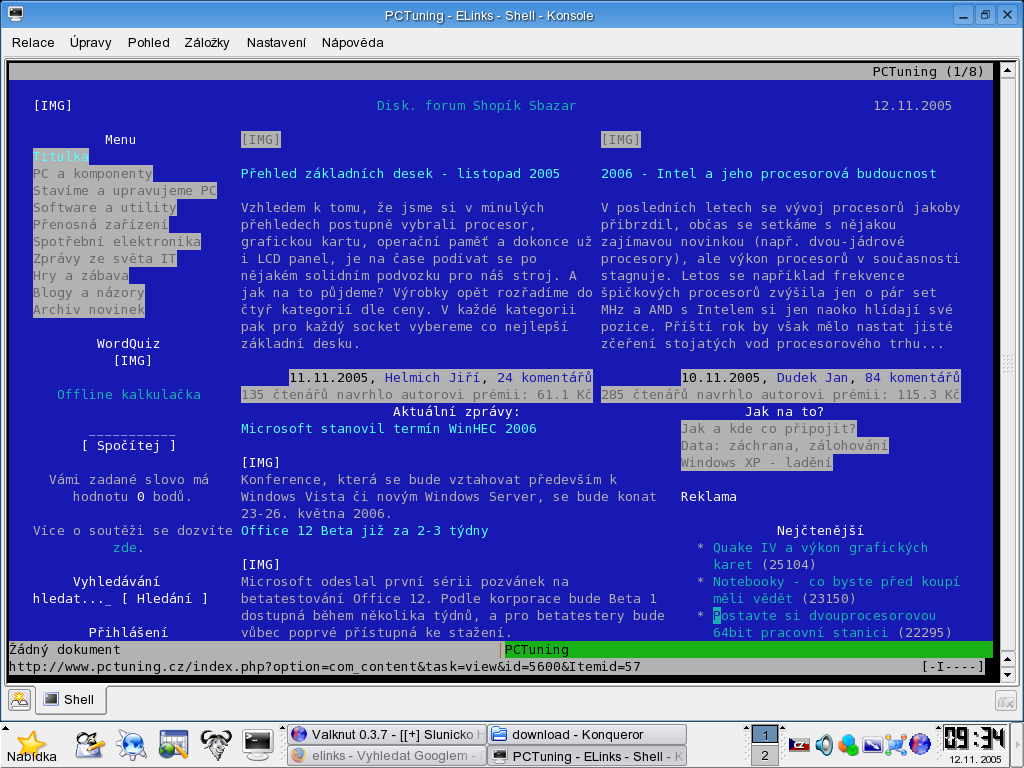Launch the mail client penguin icon in panel
This screenshot has width=1024, height=768.
pyautogui.click(x=89, y=744)
